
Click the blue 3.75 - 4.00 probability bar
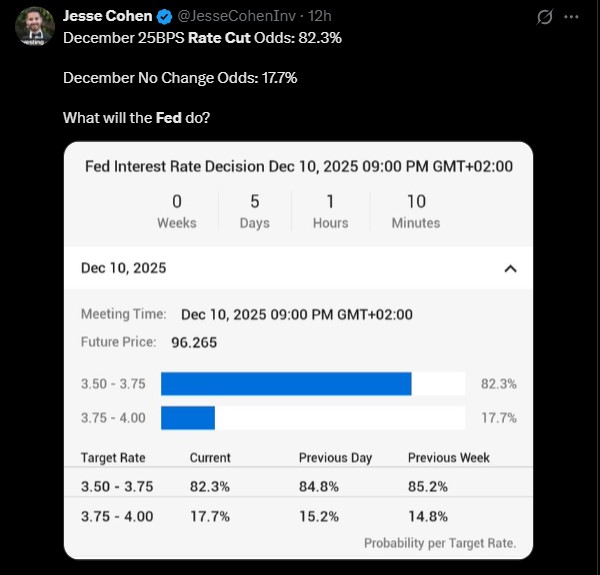pos(188,418)
